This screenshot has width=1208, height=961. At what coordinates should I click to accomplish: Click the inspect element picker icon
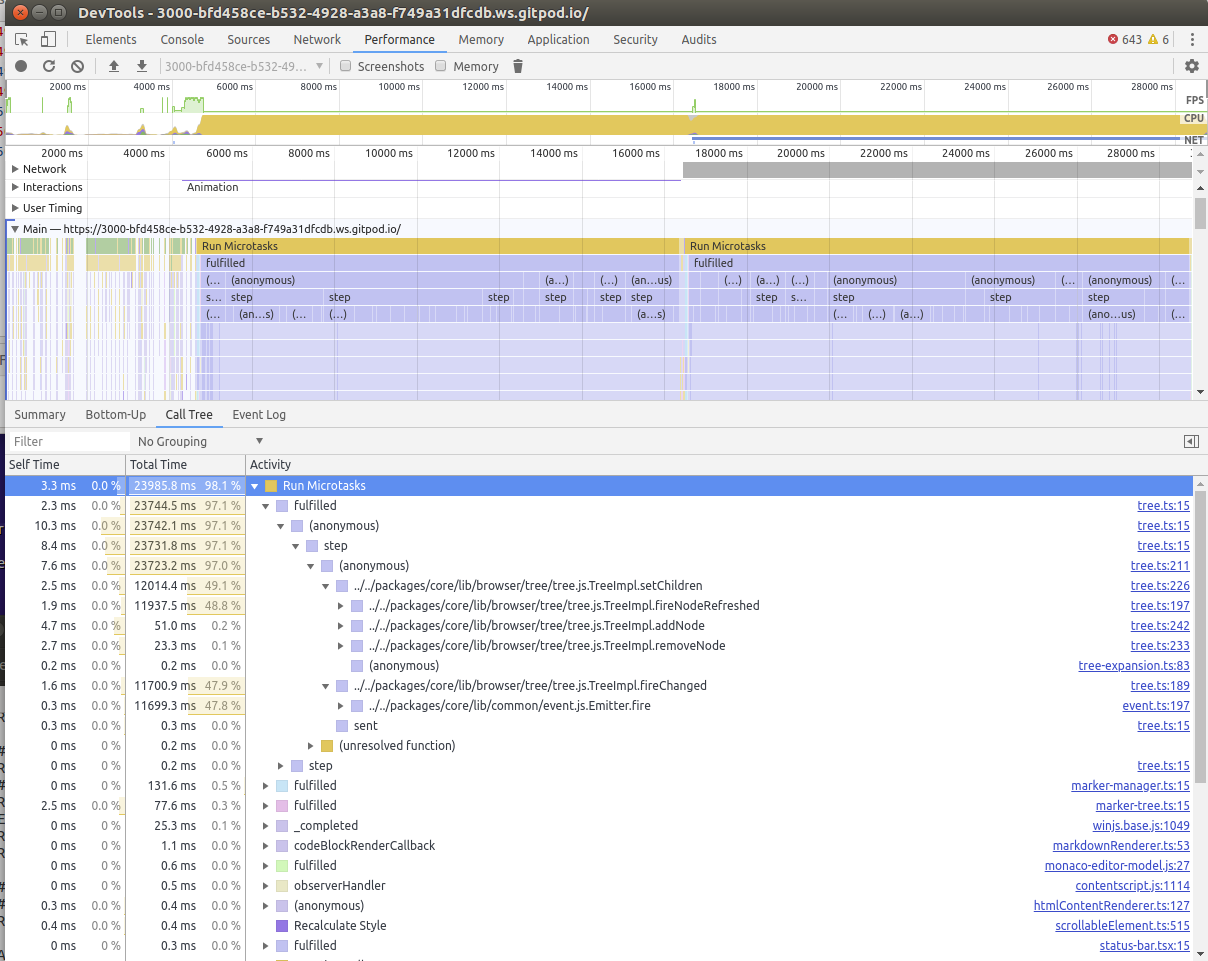click(22, 39)
